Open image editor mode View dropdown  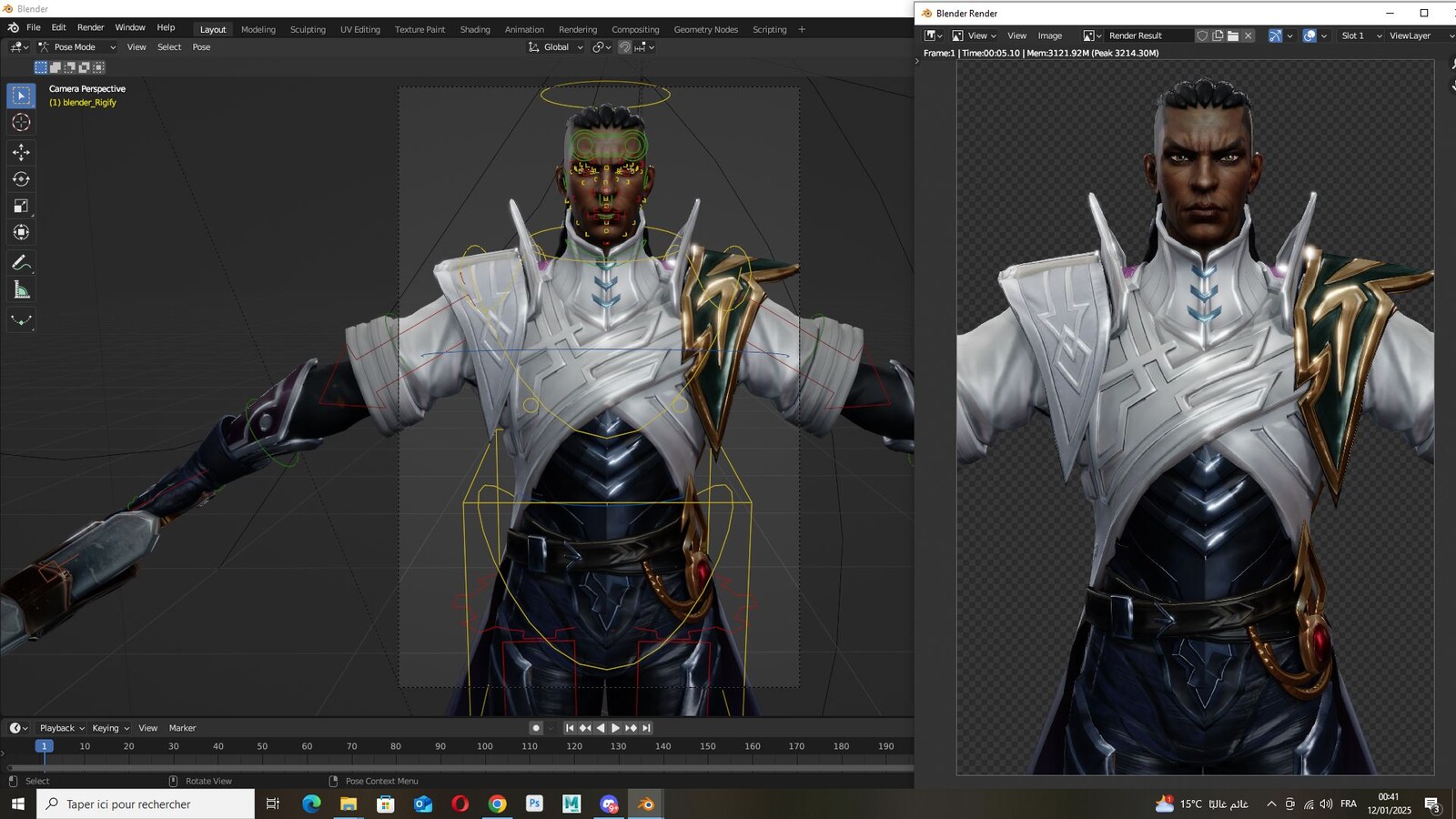pyautogui.click(x=974, y=35)
